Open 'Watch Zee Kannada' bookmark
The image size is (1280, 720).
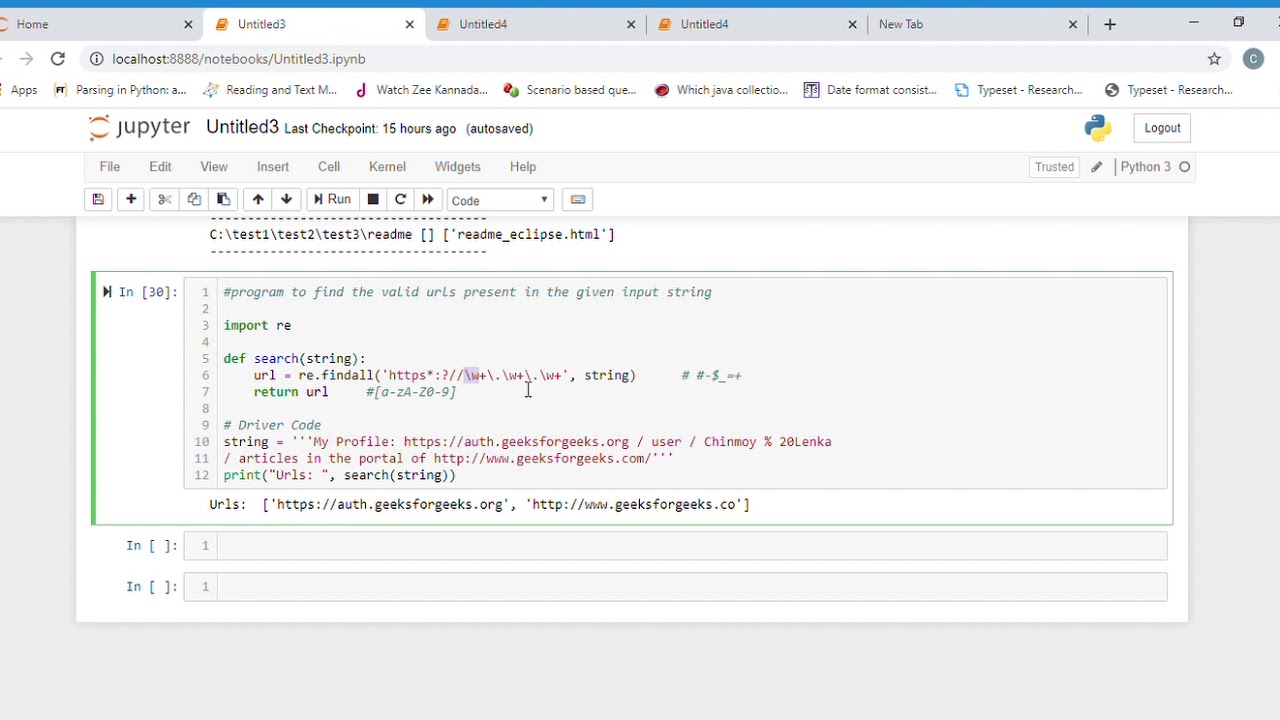pyautogui.click(x=421, y=90)
